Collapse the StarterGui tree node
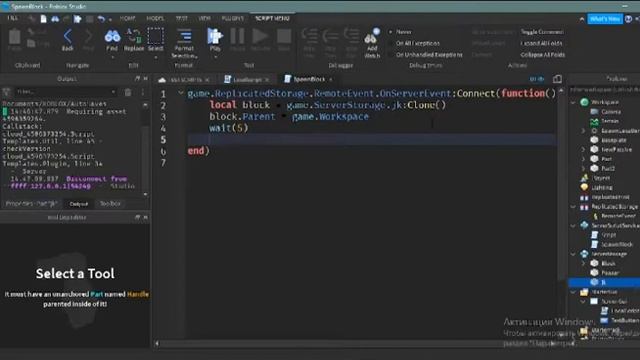The height and width of the screenshot is (360, 640). [573, 292]
